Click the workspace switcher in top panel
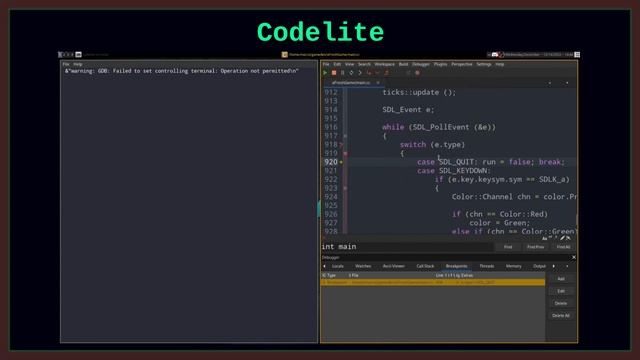Image resolution: width=640 pixels, height=360 pixels. tap(66, 55)
